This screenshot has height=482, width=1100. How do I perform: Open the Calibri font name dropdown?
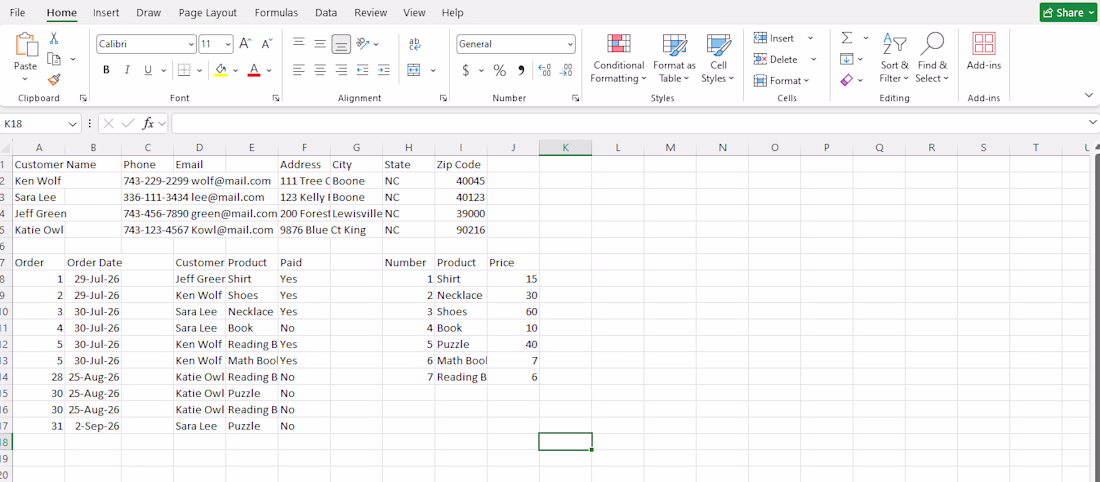[x=192, y=44]
